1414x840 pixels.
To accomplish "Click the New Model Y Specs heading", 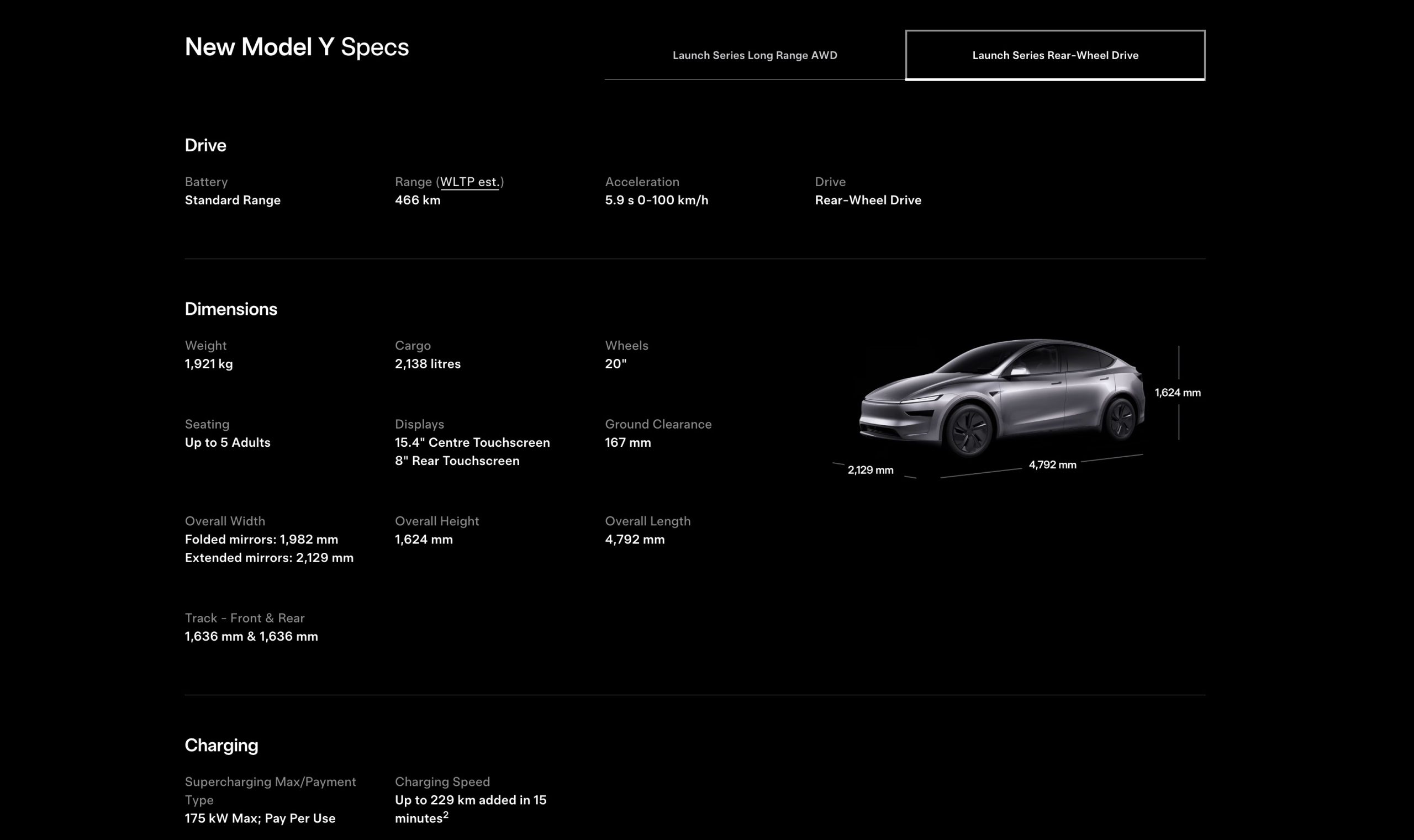I will 297,47.
